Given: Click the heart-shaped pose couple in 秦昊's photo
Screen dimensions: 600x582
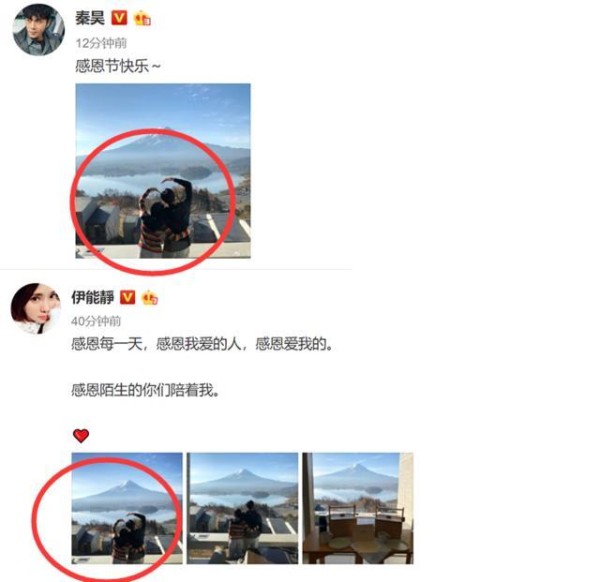Looking at the screenshot, I should click(166, 217).
